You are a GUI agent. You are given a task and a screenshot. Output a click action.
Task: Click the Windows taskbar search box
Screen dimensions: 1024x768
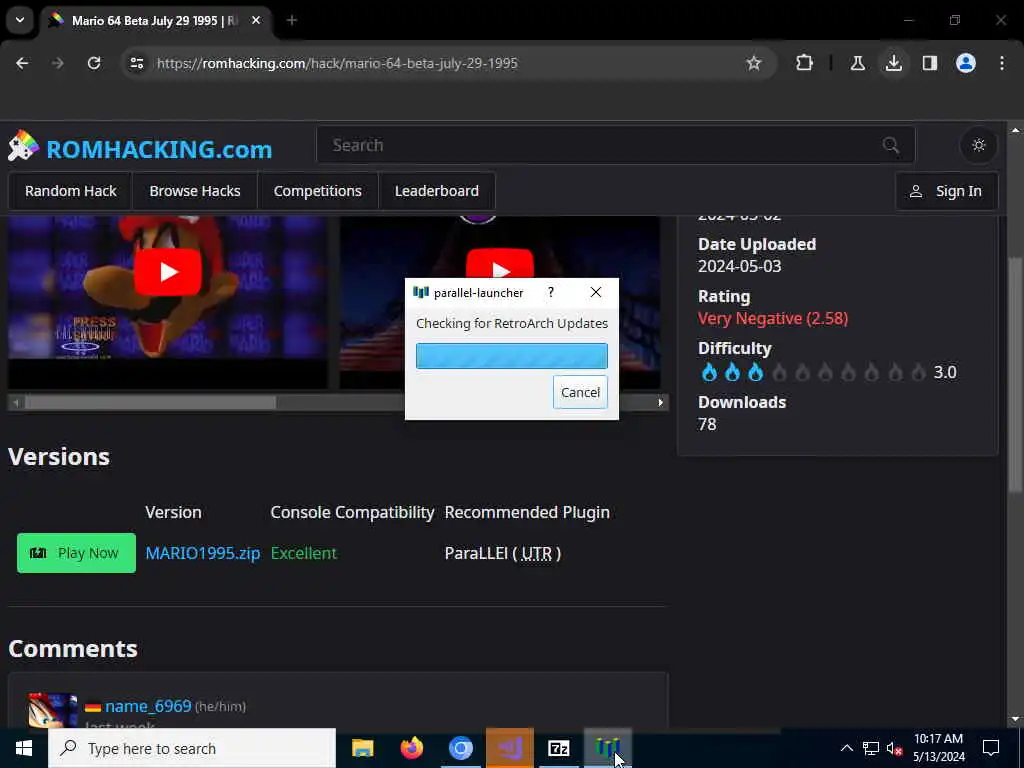192,748
